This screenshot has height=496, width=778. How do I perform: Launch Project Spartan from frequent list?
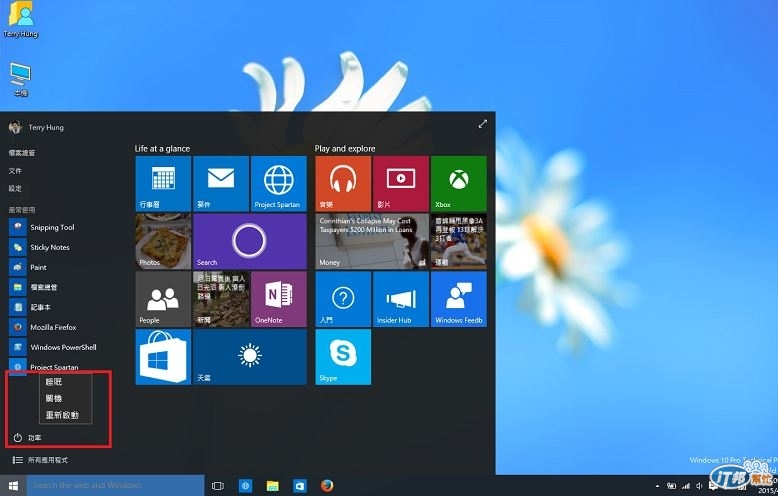click(44, 367)
